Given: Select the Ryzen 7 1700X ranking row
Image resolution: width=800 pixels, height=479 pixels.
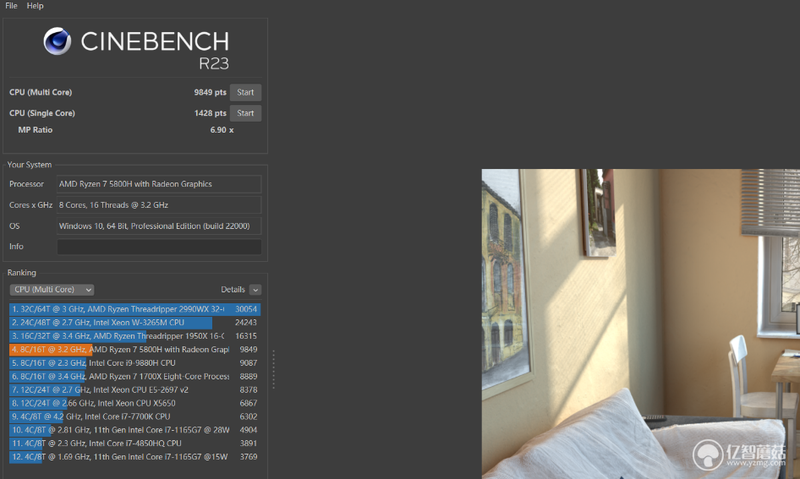Looking at the screenshot, I should (135, 376).
